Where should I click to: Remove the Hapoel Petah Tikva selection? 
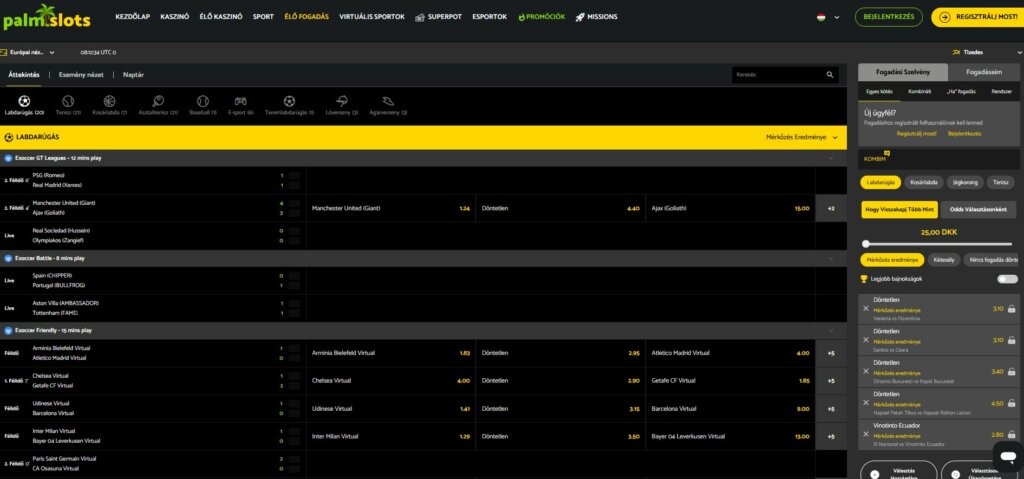[x=866, y=403]
